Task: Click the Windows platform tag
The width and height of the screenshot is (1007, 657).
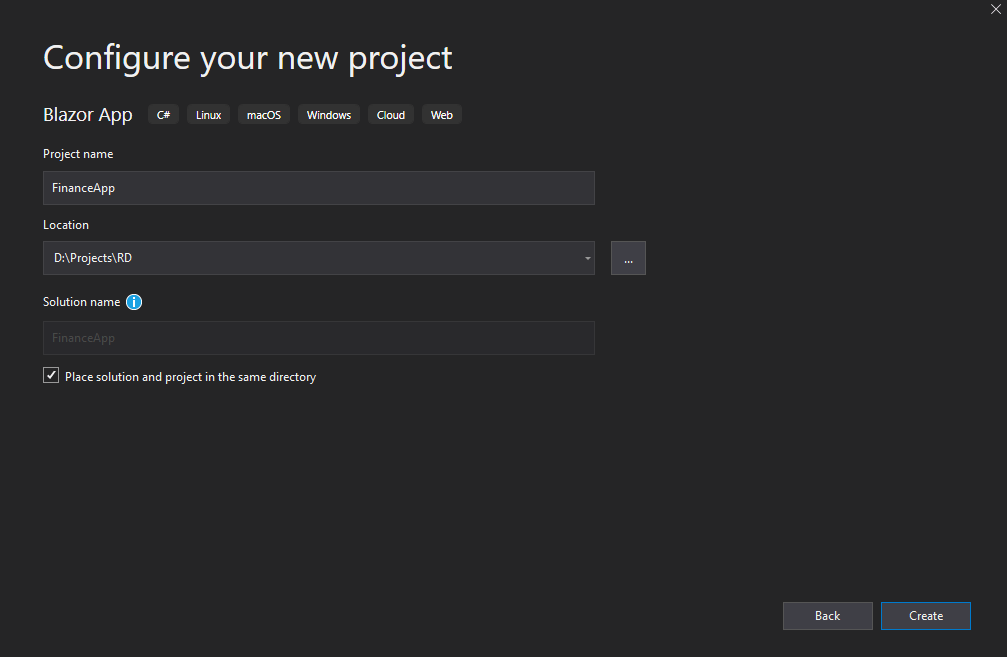Action: coord(329,115)
